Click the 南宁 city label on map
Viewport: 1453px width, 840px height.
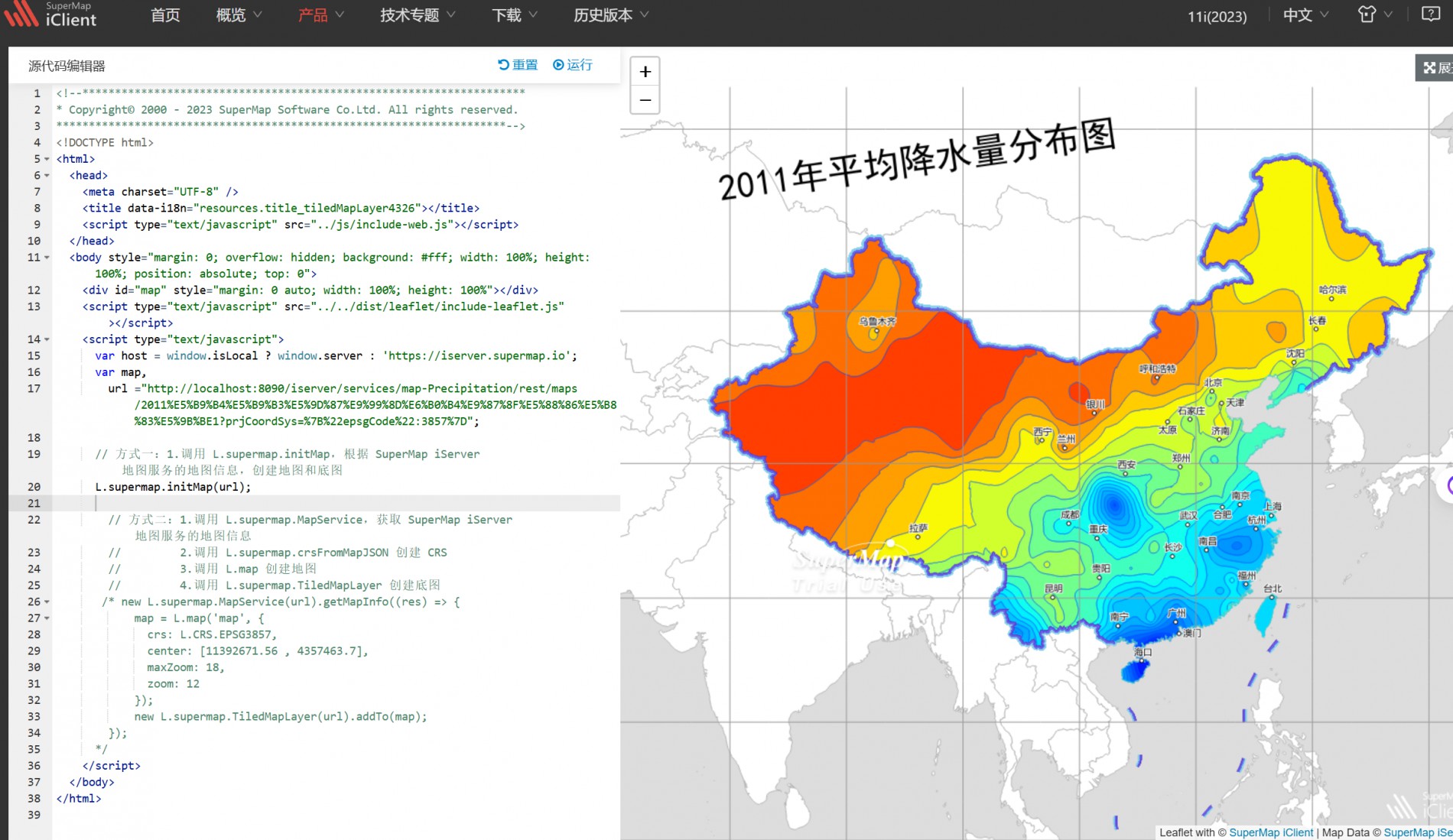pyautogui.click(x=1119, y=616)
